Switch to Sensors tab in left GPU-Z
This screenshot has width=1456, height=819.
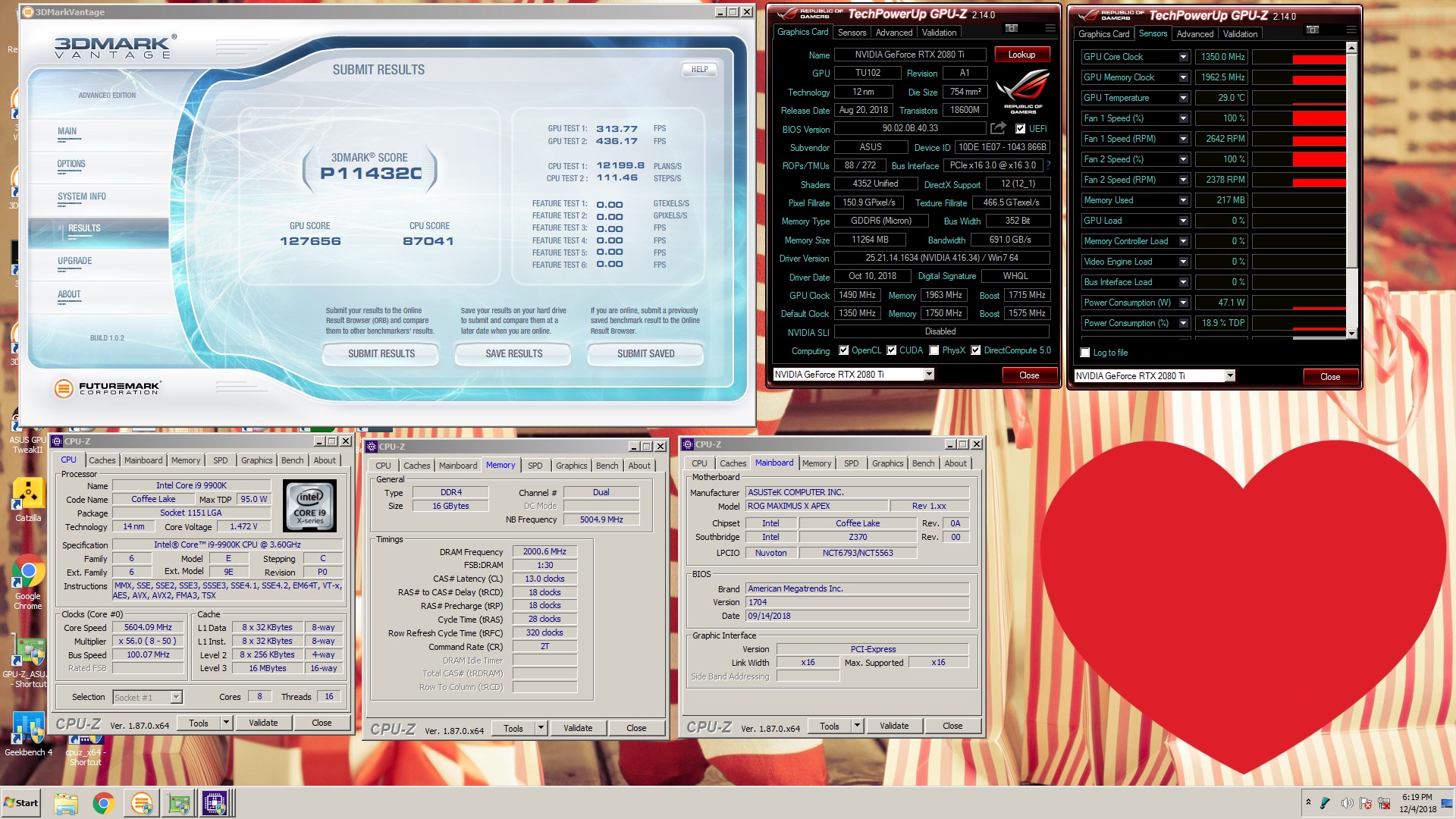click(x=852, y=33)
